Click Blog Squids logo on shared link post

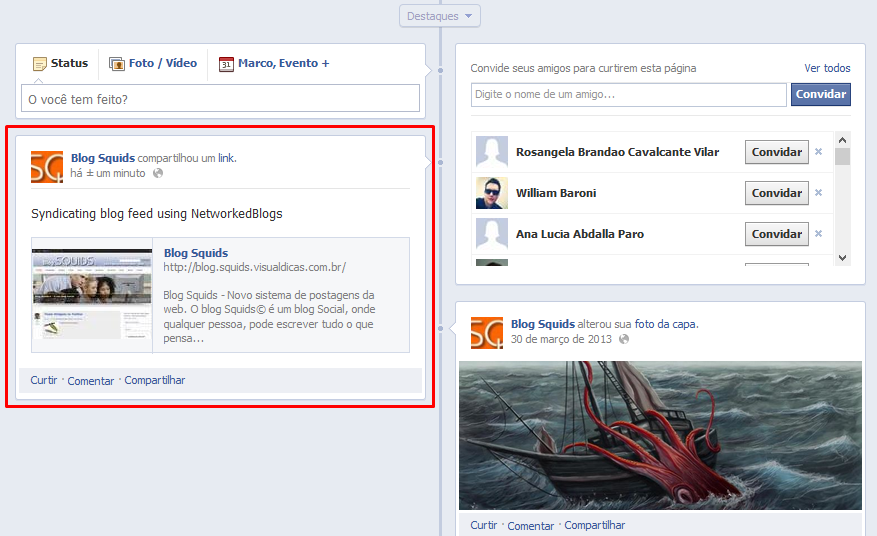click(47, 167)
